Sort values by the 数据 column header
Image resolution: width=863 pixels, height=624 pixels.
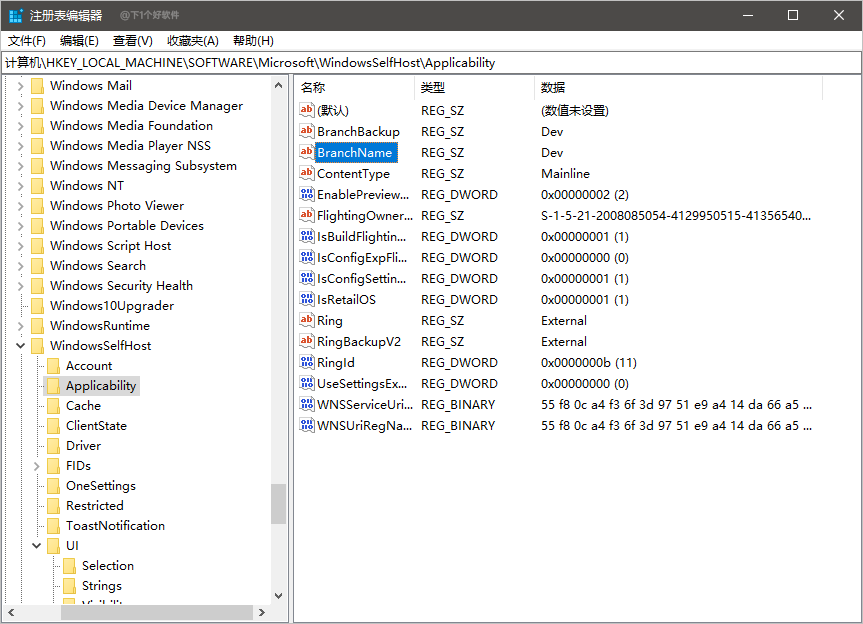tap(678, 87)
